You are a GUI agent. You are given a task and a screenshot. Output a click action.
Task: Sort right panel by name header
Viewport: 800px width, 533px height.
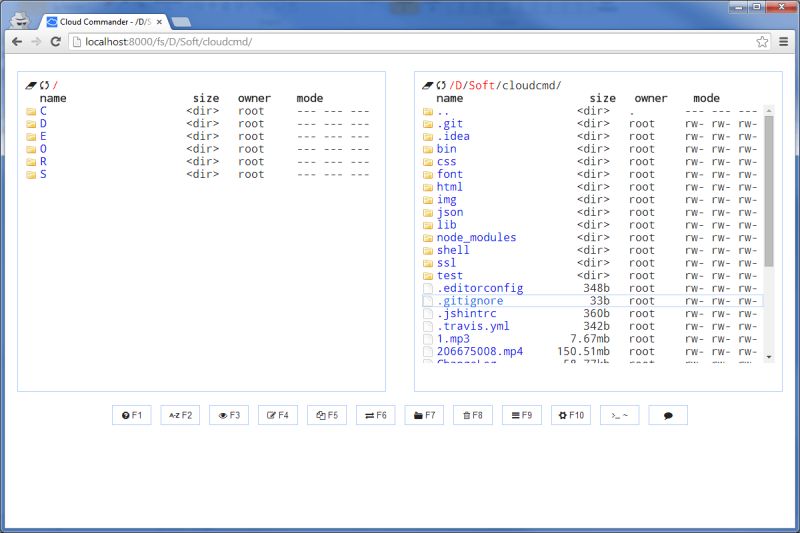[x=449, y=98]
